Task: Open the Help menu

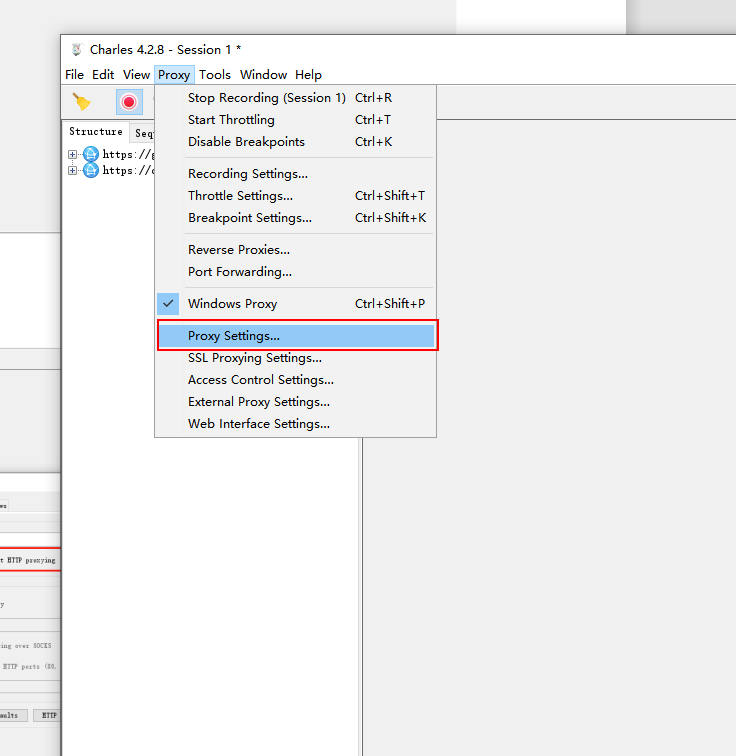Action: [308, 75]
